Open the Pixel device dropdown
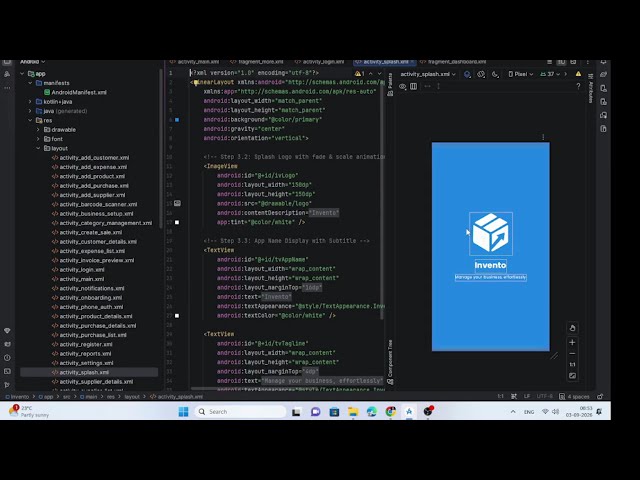This screenshot has width=640, height=480. [521, 74]
